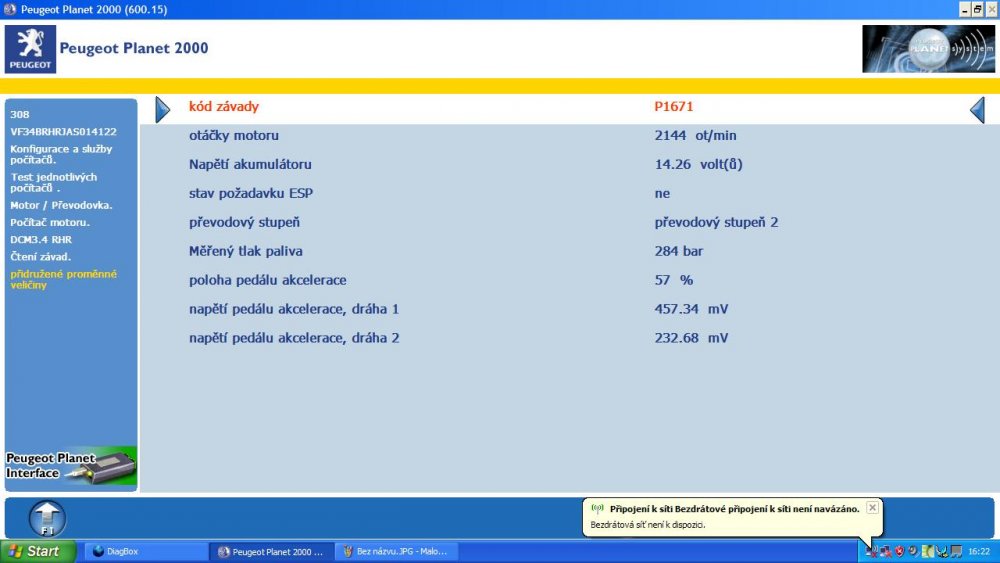Click the Peugeot lion logo
The width and height of the screenshot is (1000, 563).
(30, 49)
